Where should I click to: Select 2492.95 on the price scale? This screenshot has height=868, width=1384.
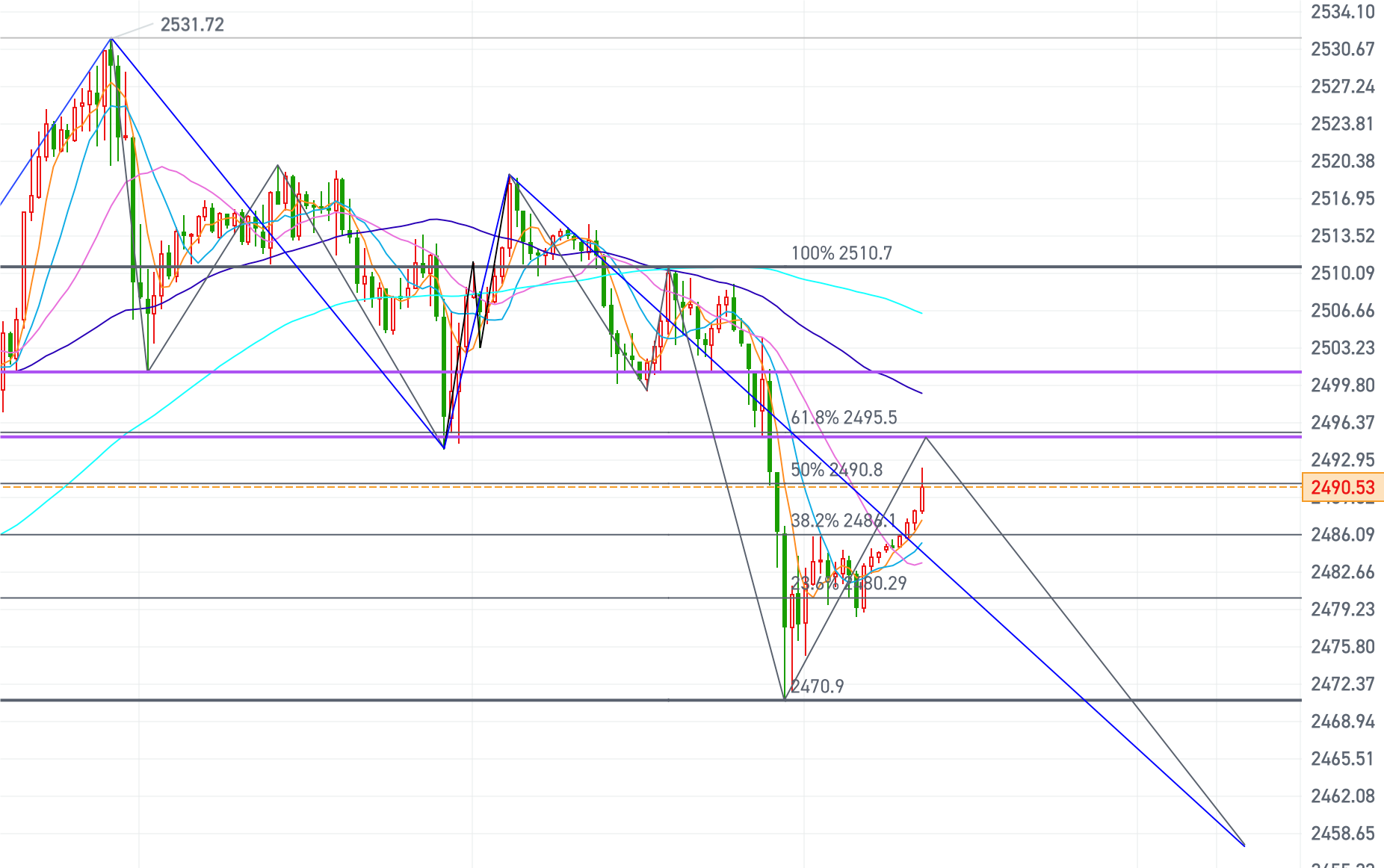(x=1343, y=460)
